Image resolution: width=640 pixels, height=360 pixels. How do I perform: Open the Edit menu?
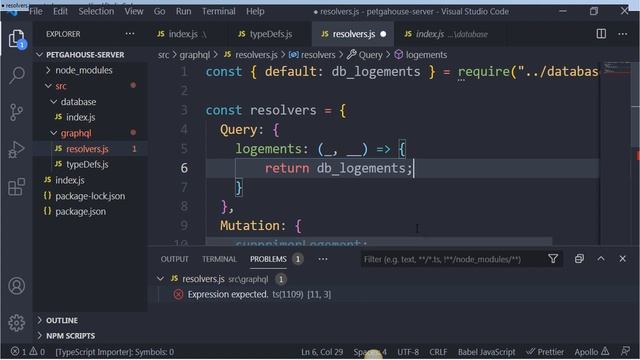[60, 11]
